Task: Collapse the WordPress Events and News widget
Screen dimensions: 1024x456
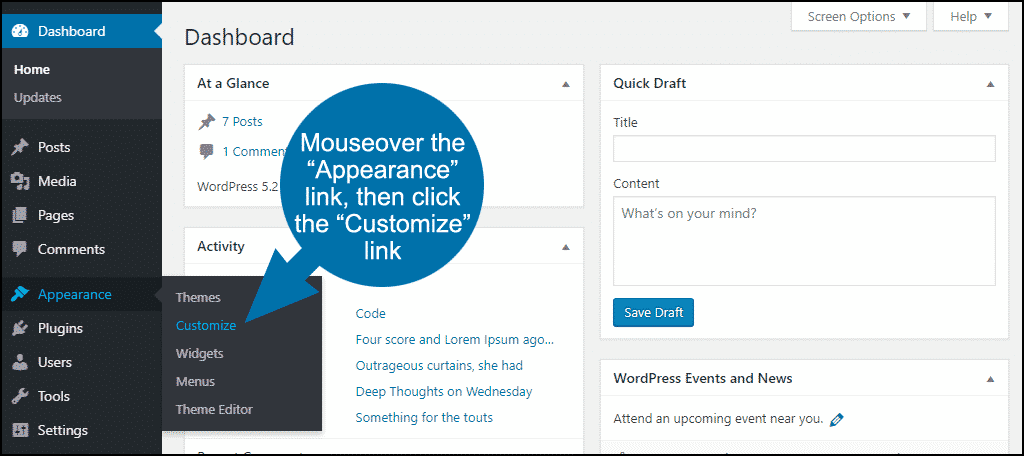Action: click(x=990, y=379)
